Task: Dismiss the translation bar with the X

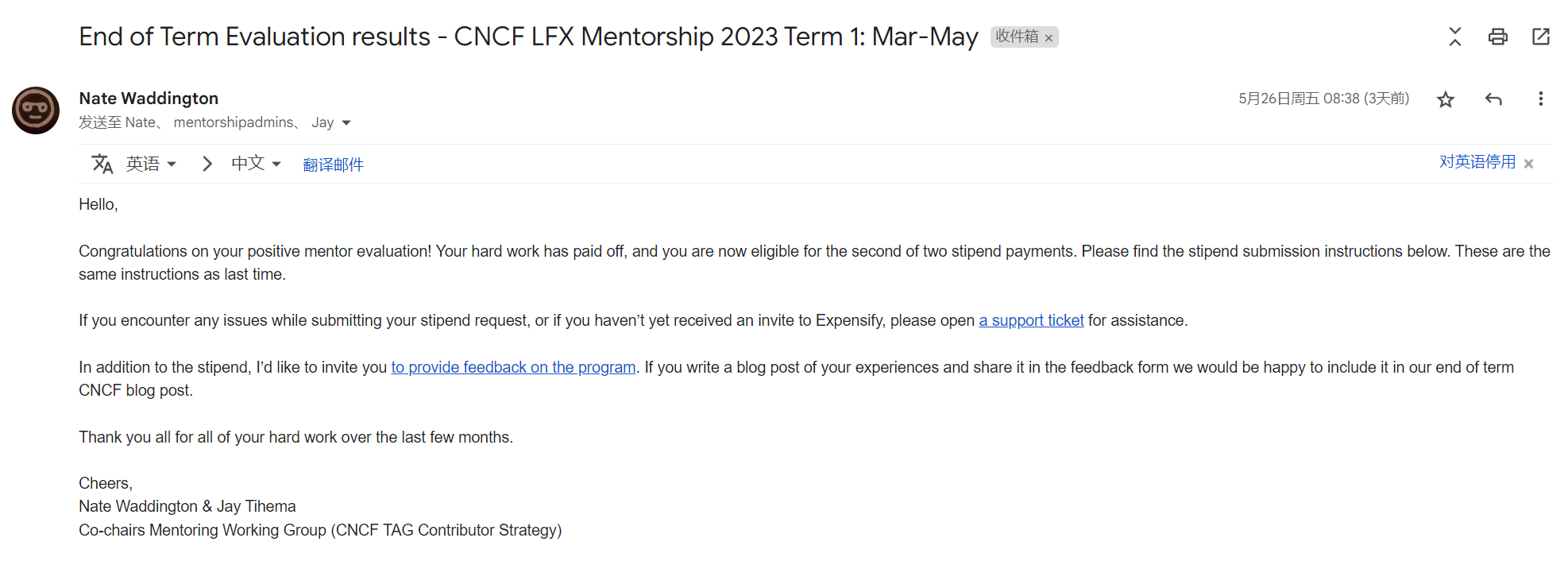Action: pos(1528,164)
